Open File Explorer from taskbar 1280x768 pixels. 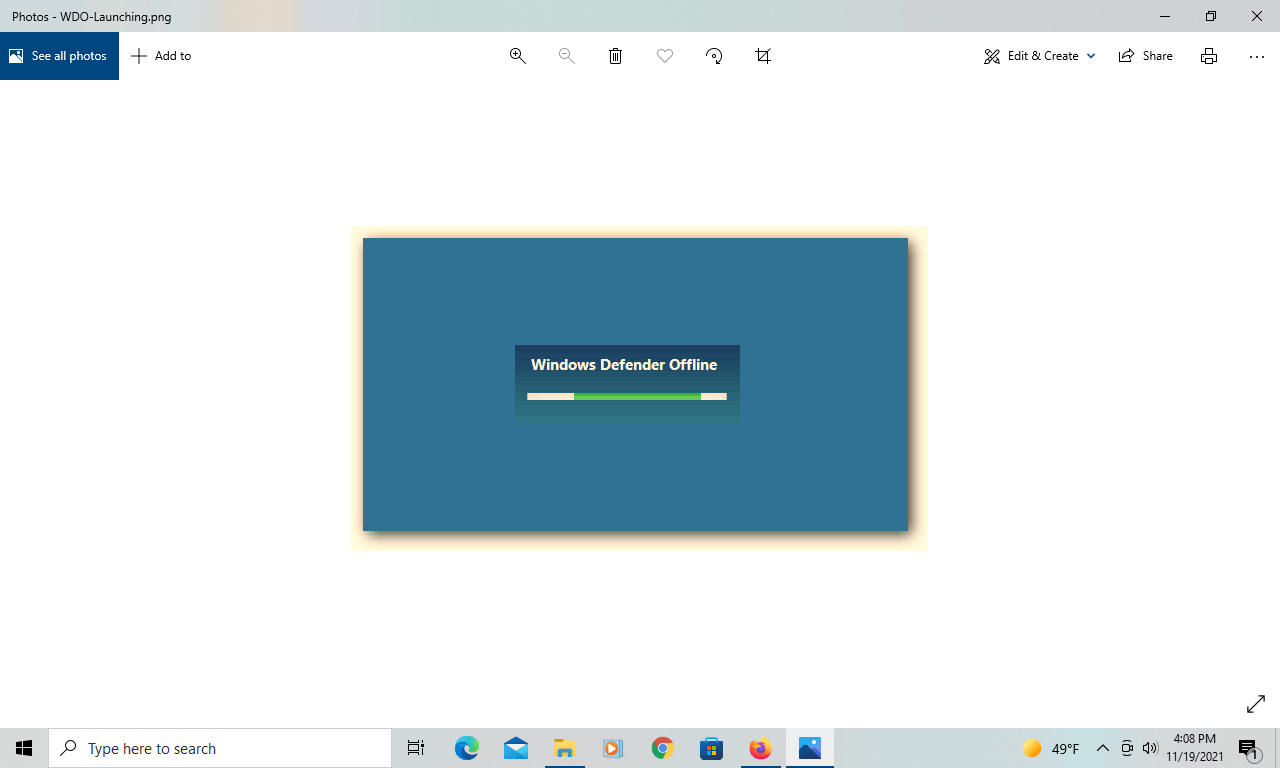tap(565, 748)
